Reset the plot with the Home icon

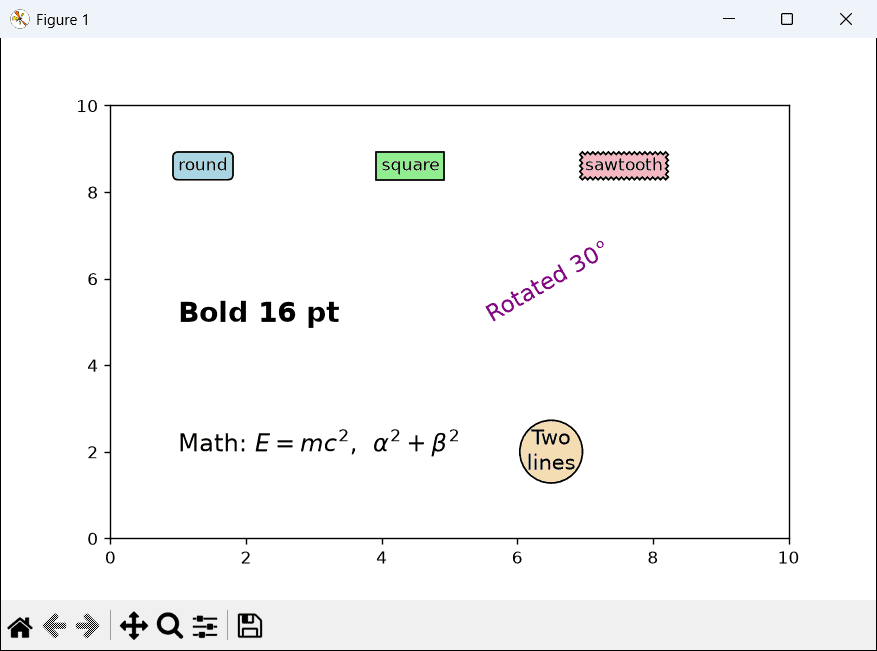(x=20, y=626)
